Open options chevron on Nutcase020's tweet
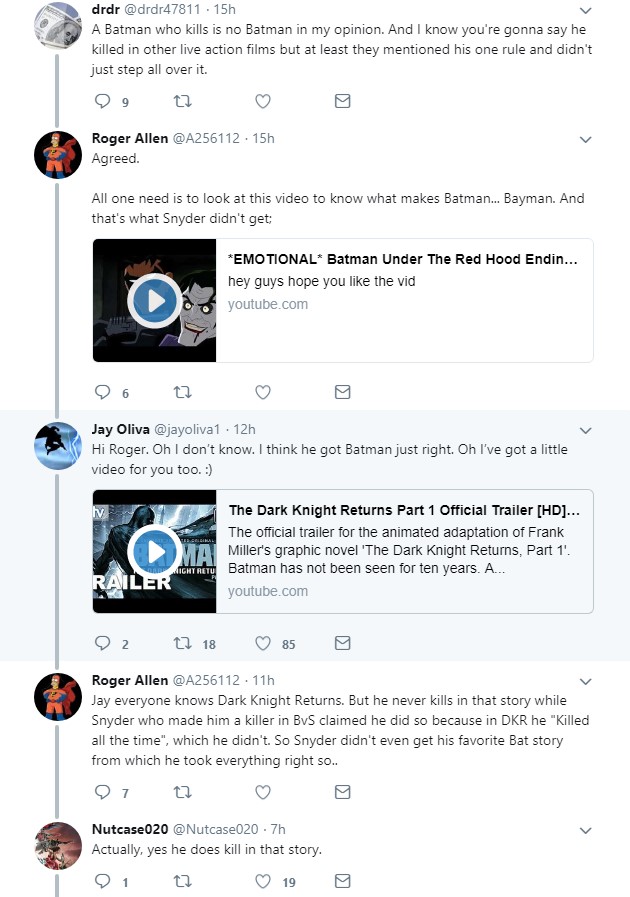Screen dimensions: 630x897 pyautogui.click(x=585, y=830)
